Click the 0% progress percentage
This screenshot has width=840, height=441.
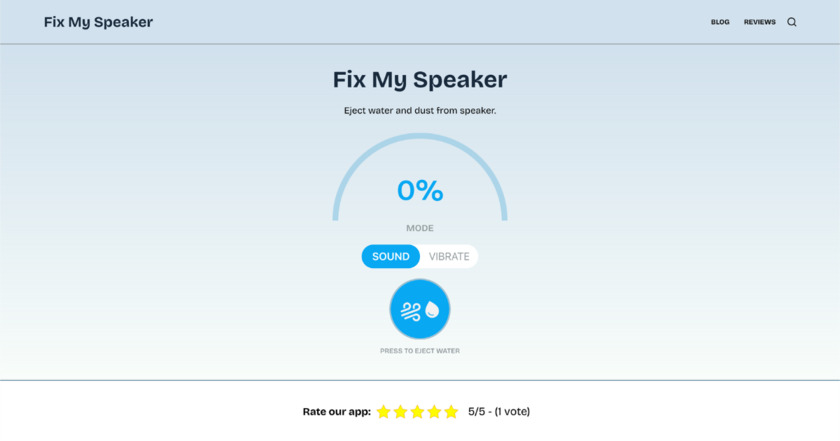[x=420, y=190]
